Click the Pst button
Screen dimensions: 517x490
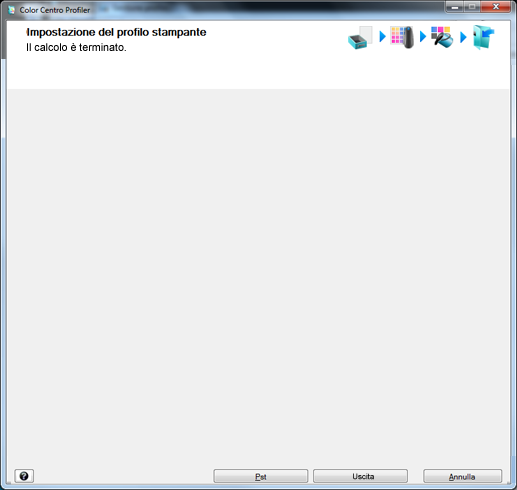point(261,476)
